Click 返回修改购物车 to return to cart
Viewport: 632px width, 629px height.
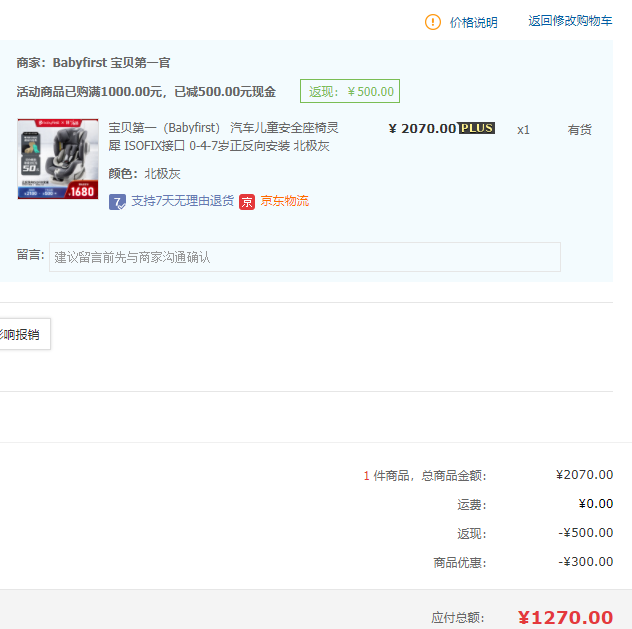point(570,21)
